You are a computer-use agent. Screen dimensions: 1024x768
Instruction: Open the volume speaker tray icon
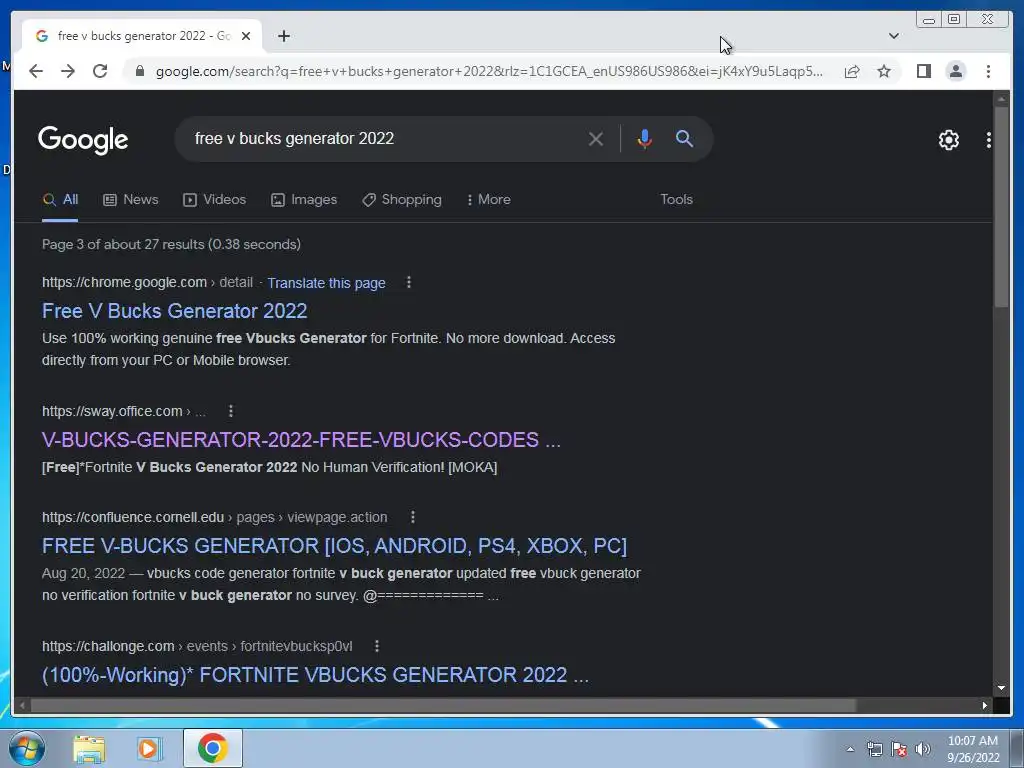(x=922, y=749)
